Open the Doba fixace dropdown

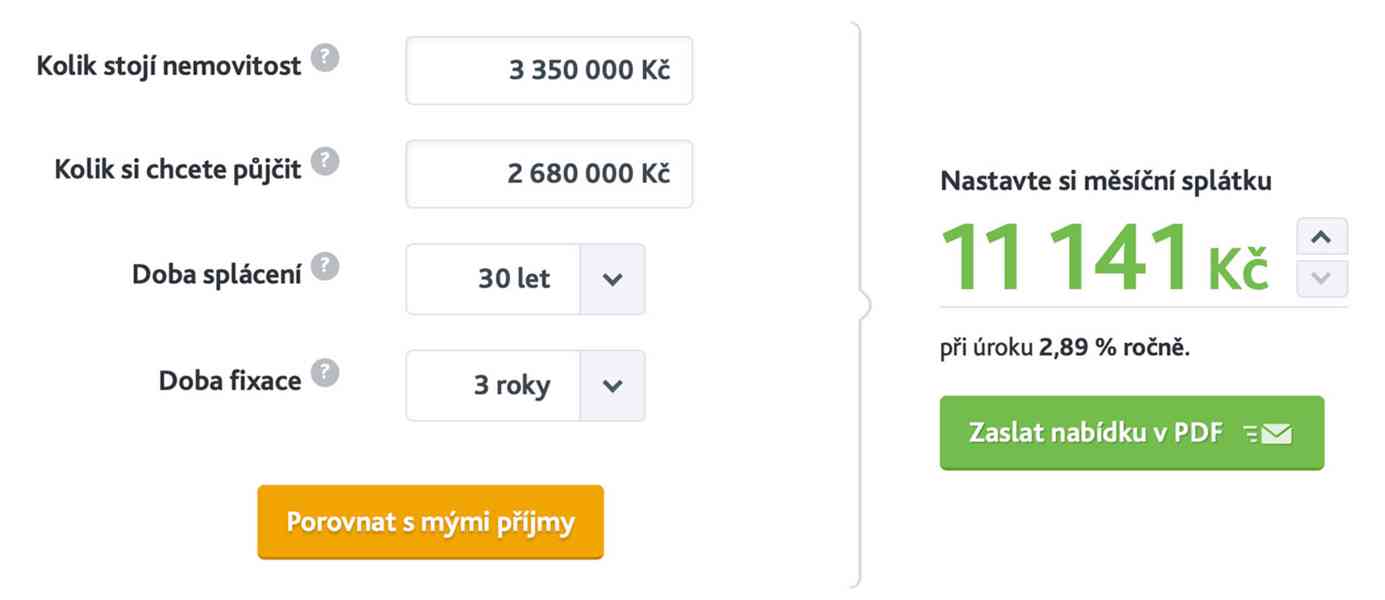pyautogui.click(x=613, y=385)
